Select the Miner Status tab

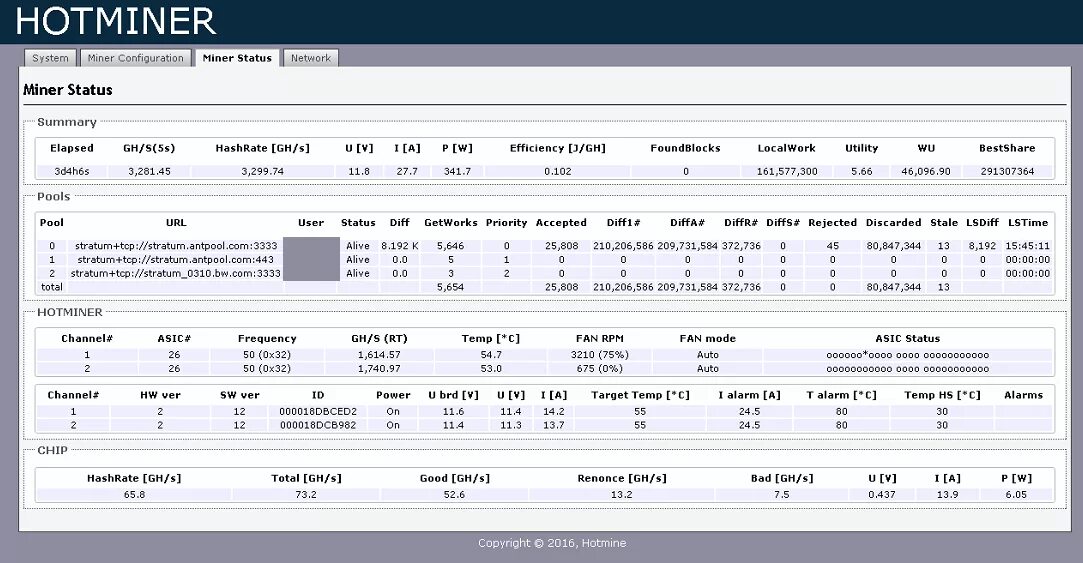point(237,58)
